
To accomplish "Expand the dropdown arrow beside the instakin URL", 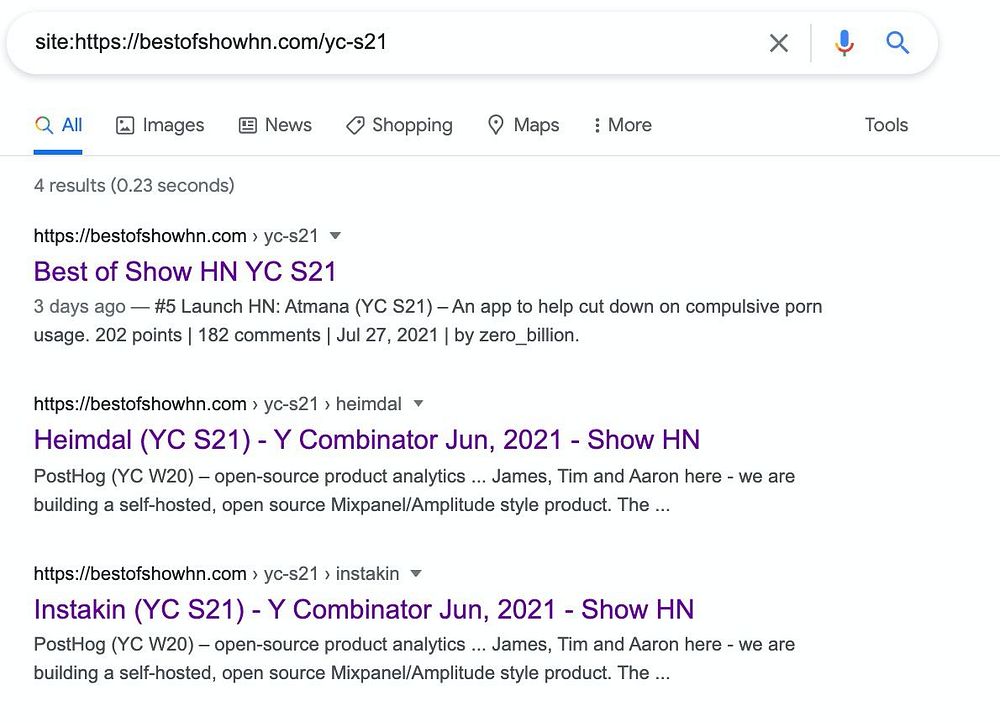I will coord(416,573).
